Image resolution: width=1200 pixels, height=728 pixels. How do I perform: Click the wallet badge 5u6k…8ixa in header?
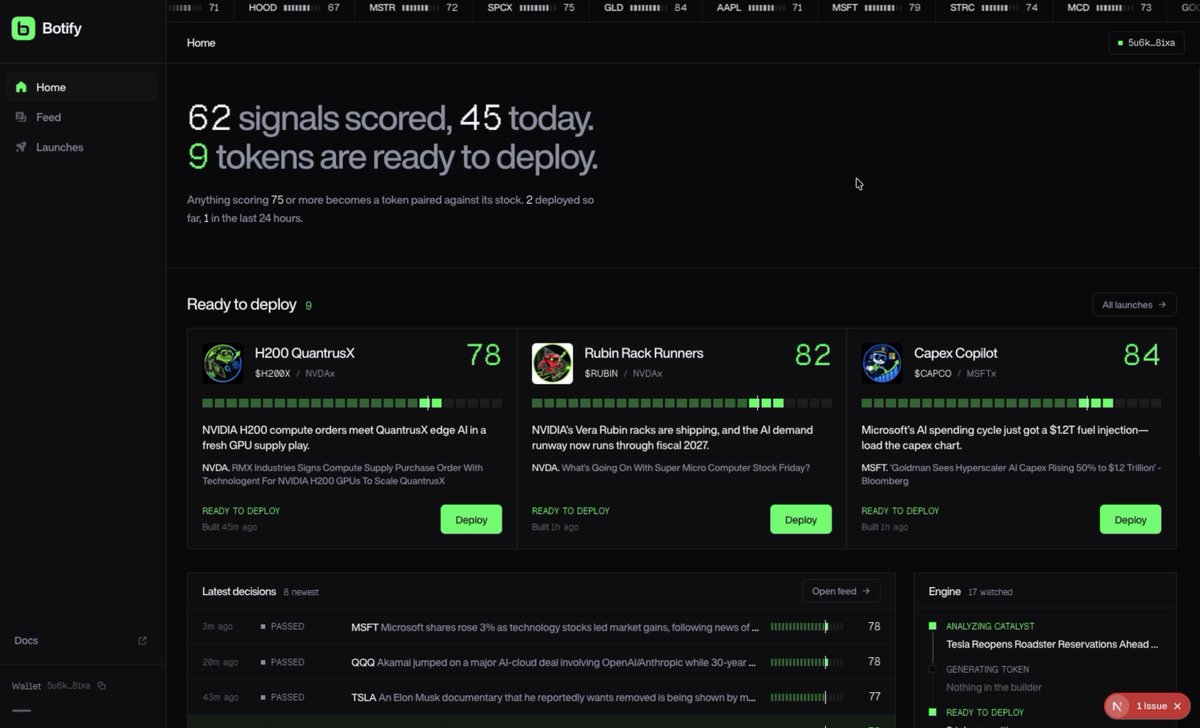(1147, 43)
